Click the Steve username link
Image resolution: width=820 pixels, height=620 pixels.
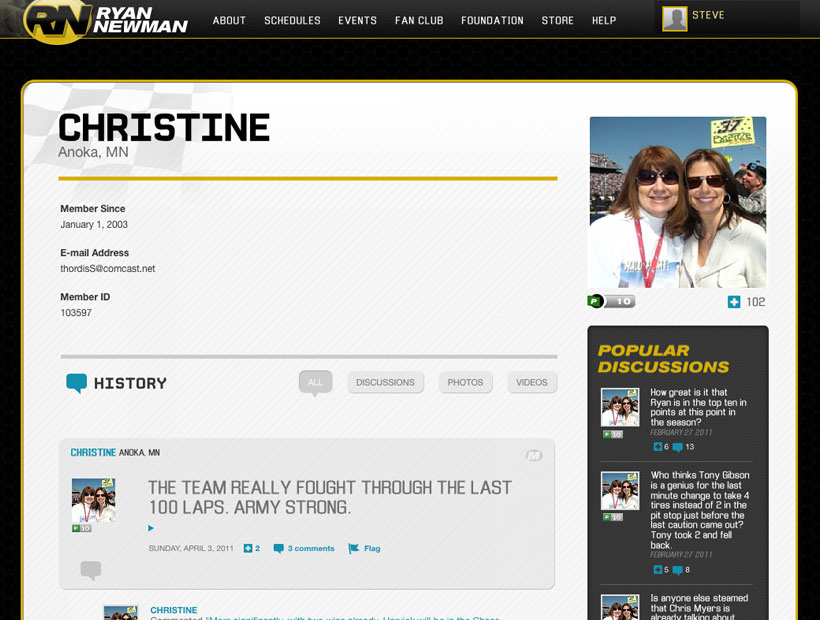(708, 15)
